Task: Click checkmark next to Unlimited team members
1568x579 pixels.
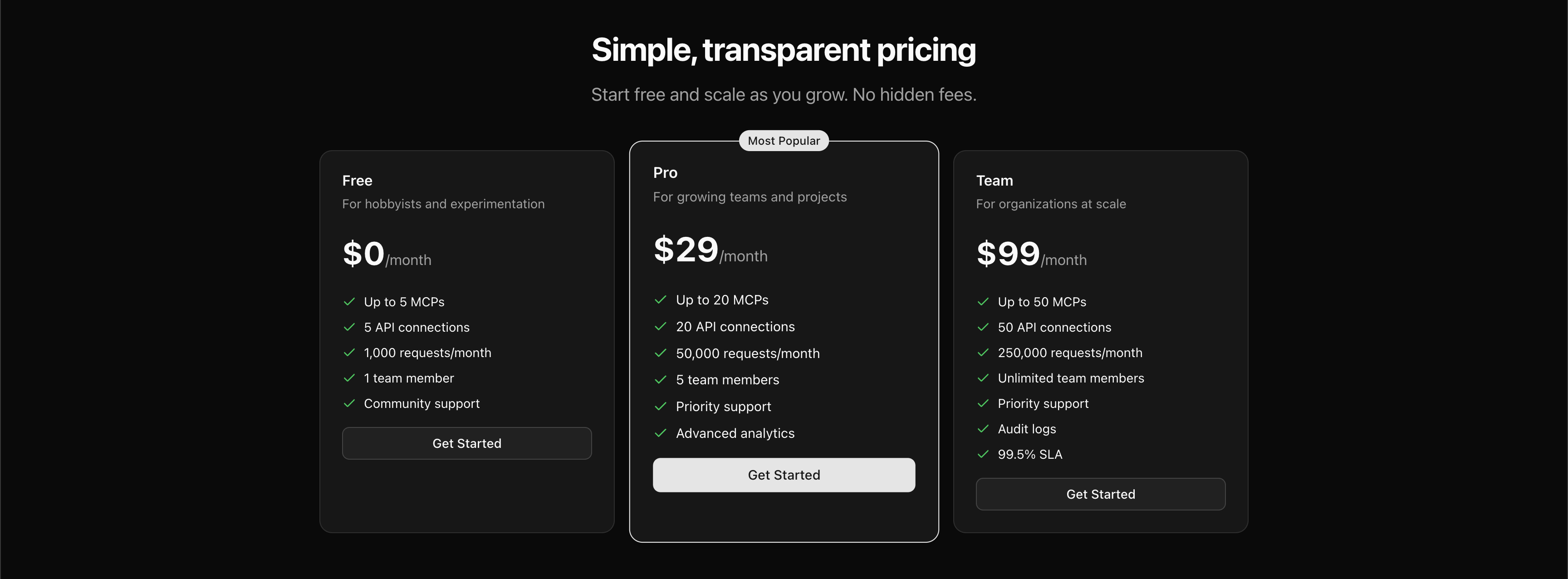Action: pos(982,378)
